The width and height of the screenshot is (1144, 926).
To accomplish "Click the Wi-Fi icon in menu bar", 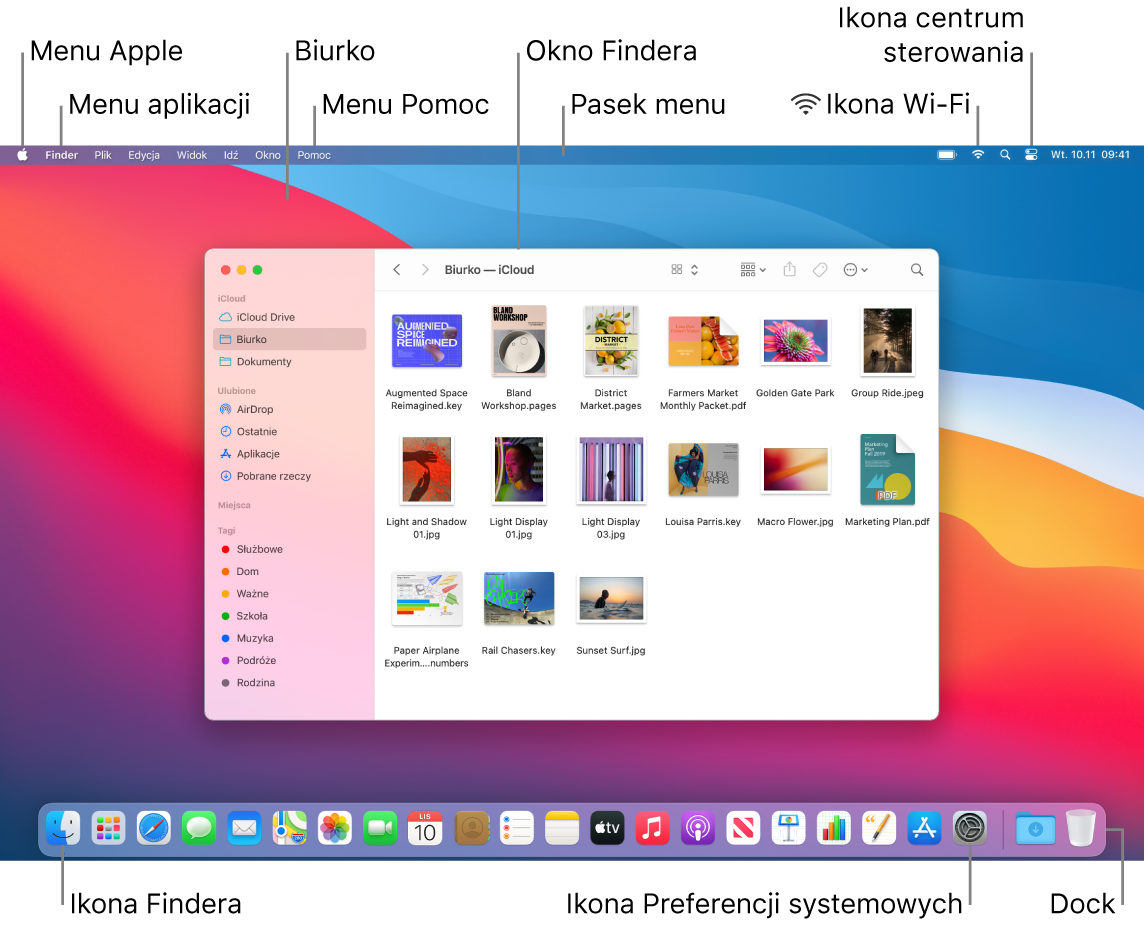I will point(978,155).
